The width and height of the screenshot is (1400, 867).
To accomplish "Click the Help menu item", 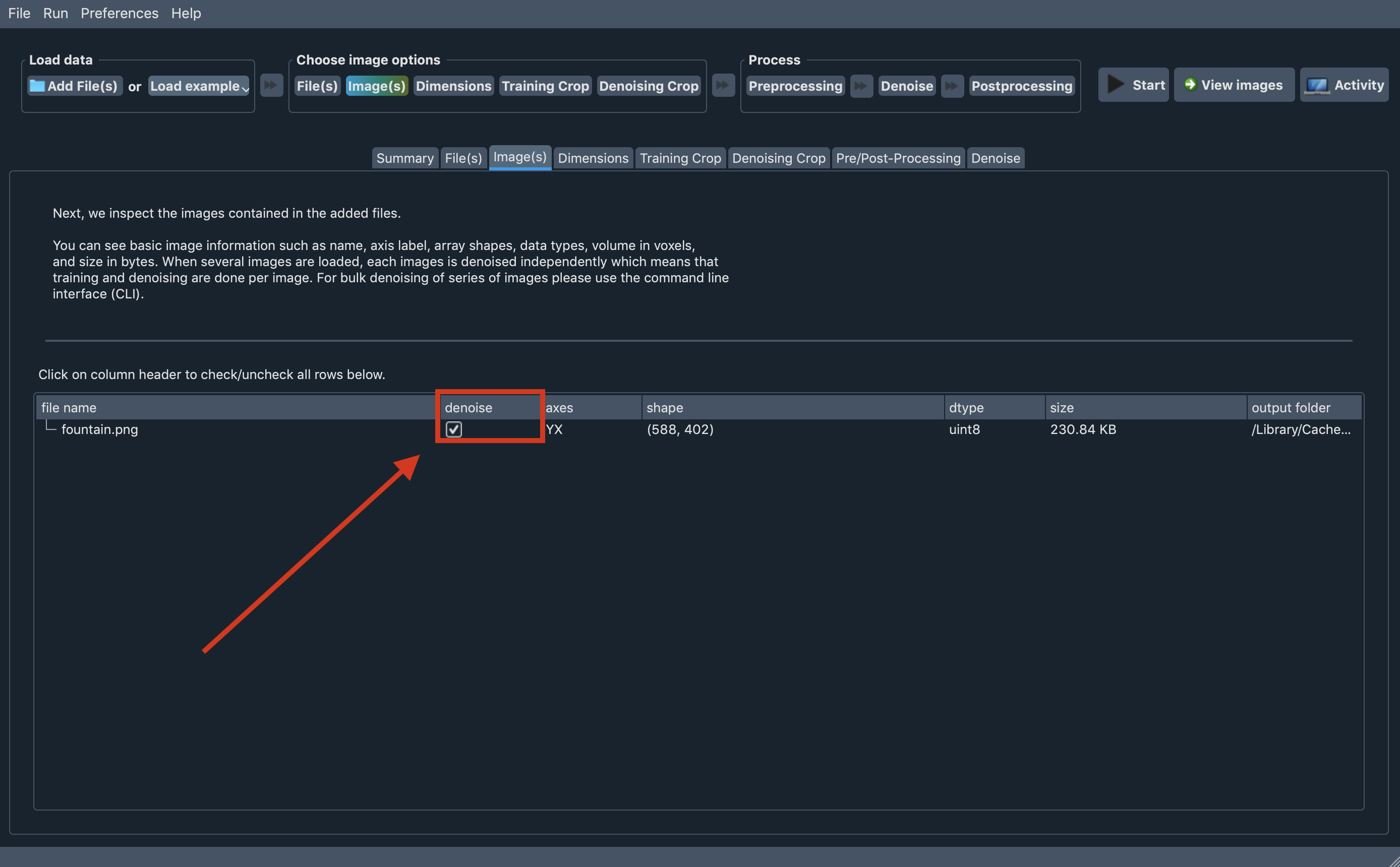I will [x=185, y=13].
